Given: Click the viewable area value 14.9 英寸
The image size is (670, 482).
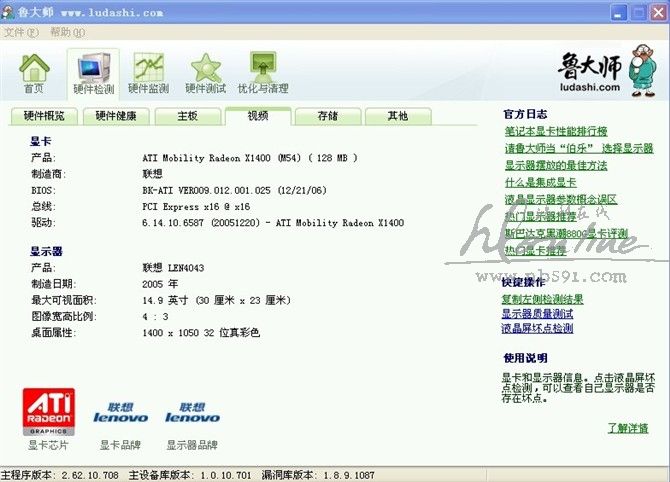Looking at the screenshot, I should click(165, 300).
